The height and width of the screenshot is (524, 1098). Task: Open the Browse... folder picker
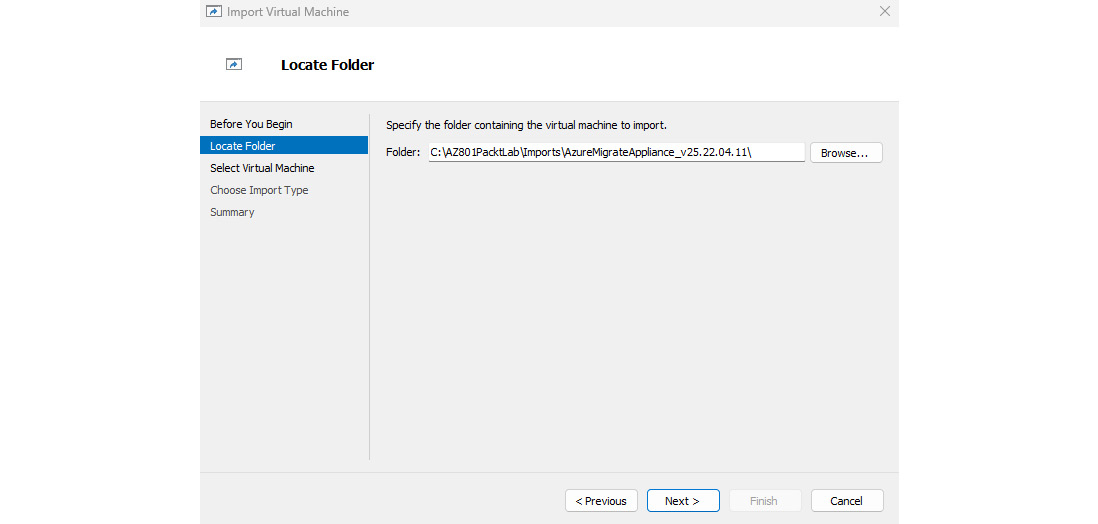point(846,153)
